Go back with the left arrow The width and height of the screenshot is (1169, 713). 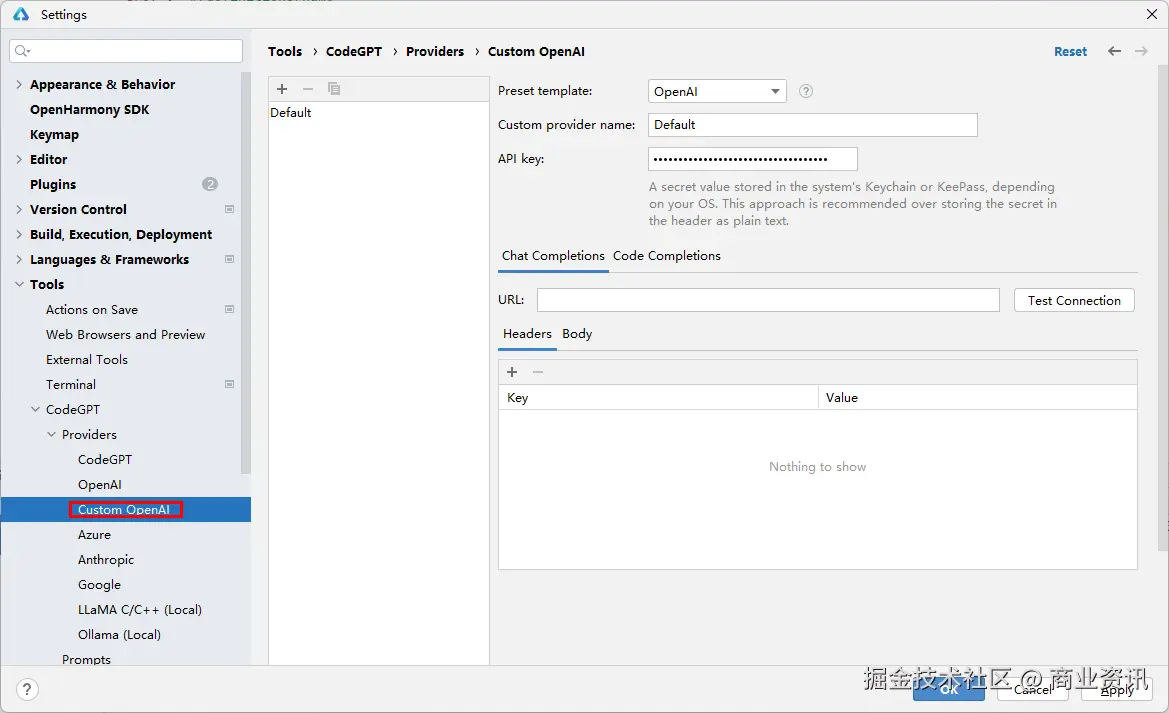(x=1114, y=51)
